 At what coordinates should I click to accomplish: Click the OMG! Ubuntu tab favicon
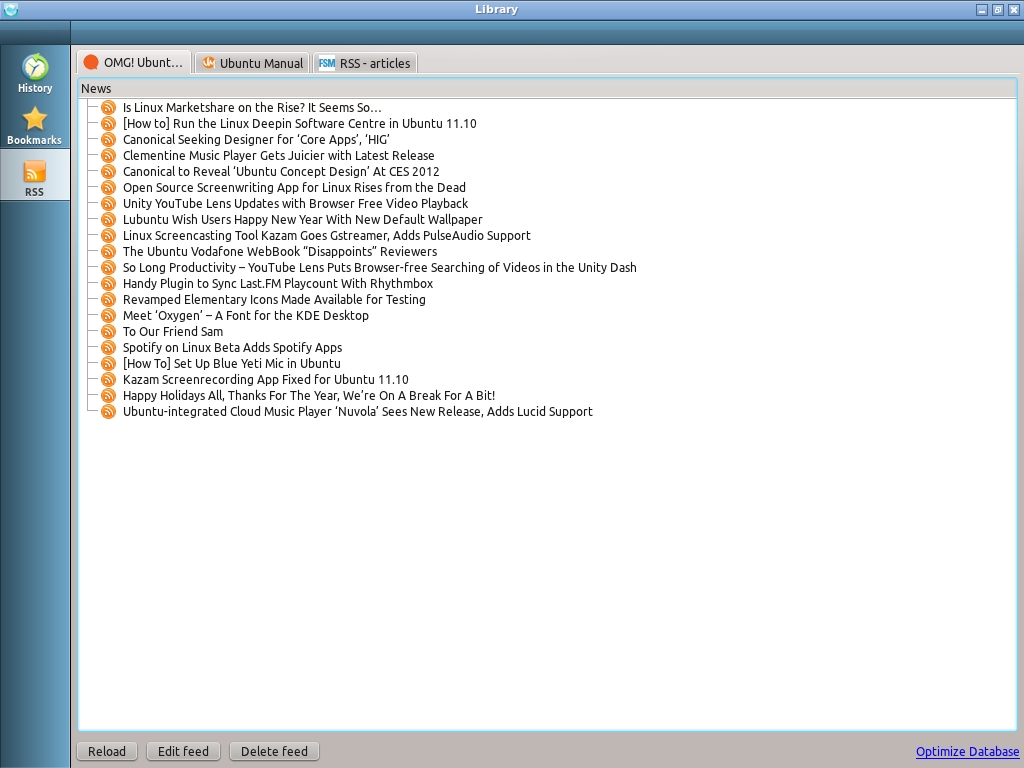91,63
